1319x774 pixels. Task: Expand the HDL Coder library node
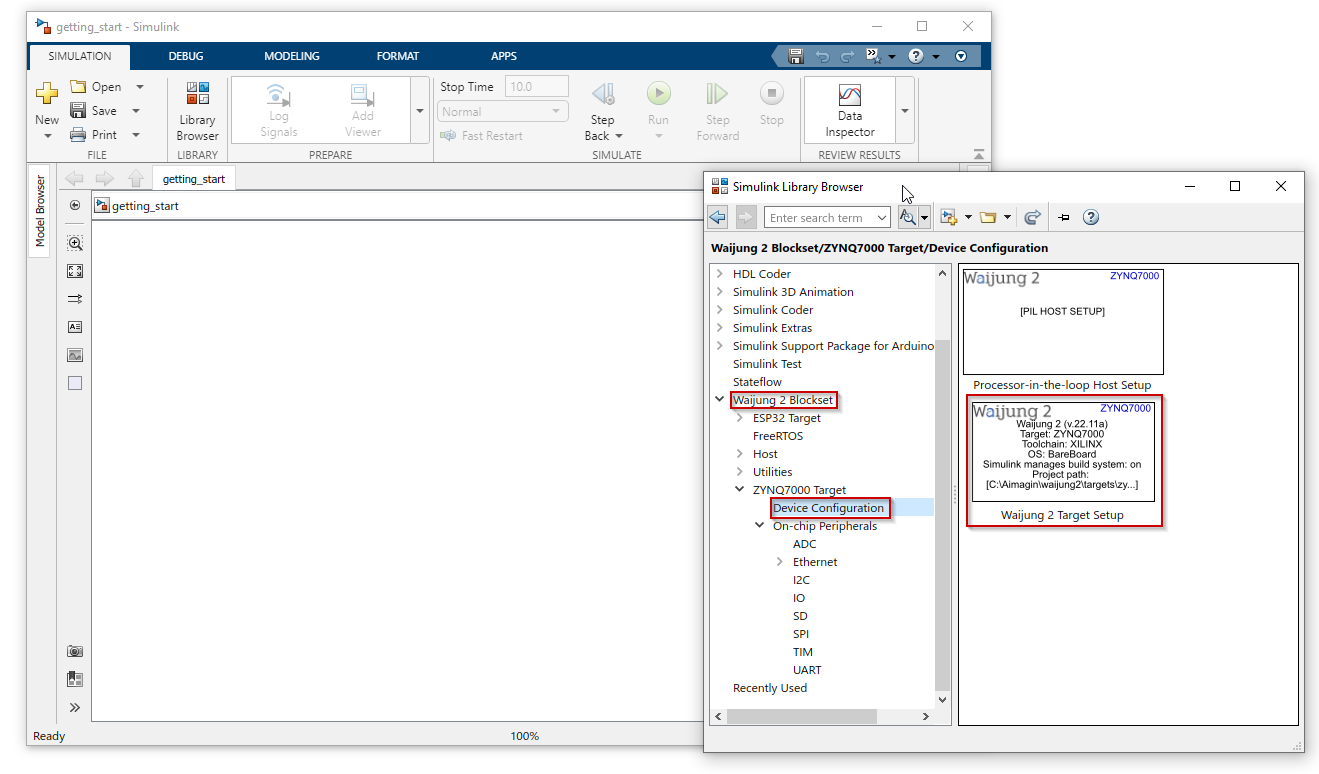tap(719, 274)
